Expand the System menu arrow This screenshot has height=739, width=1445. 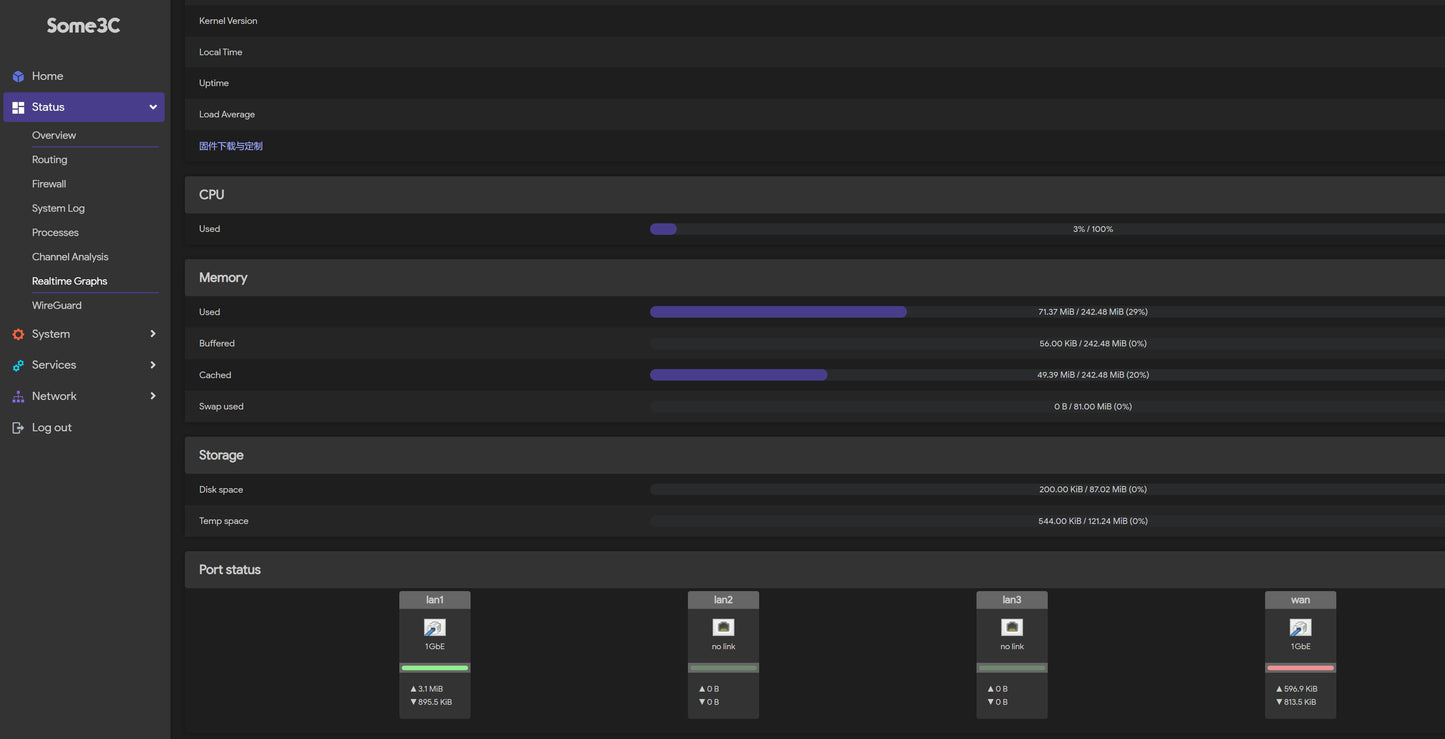pyautogui.click(x=153, y=334)
